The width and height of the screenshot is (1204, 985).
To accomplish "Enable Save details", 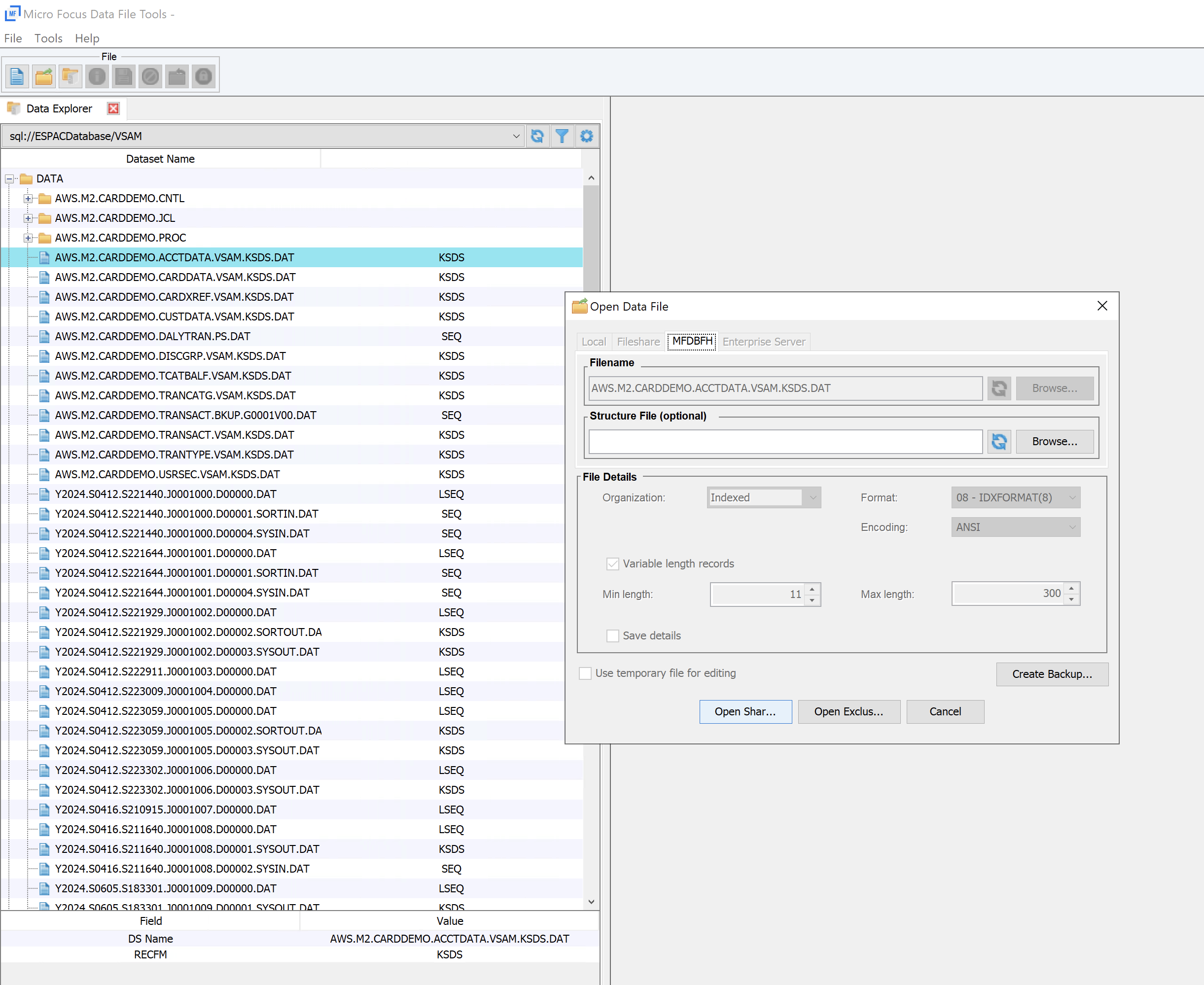I will (613, 635).
